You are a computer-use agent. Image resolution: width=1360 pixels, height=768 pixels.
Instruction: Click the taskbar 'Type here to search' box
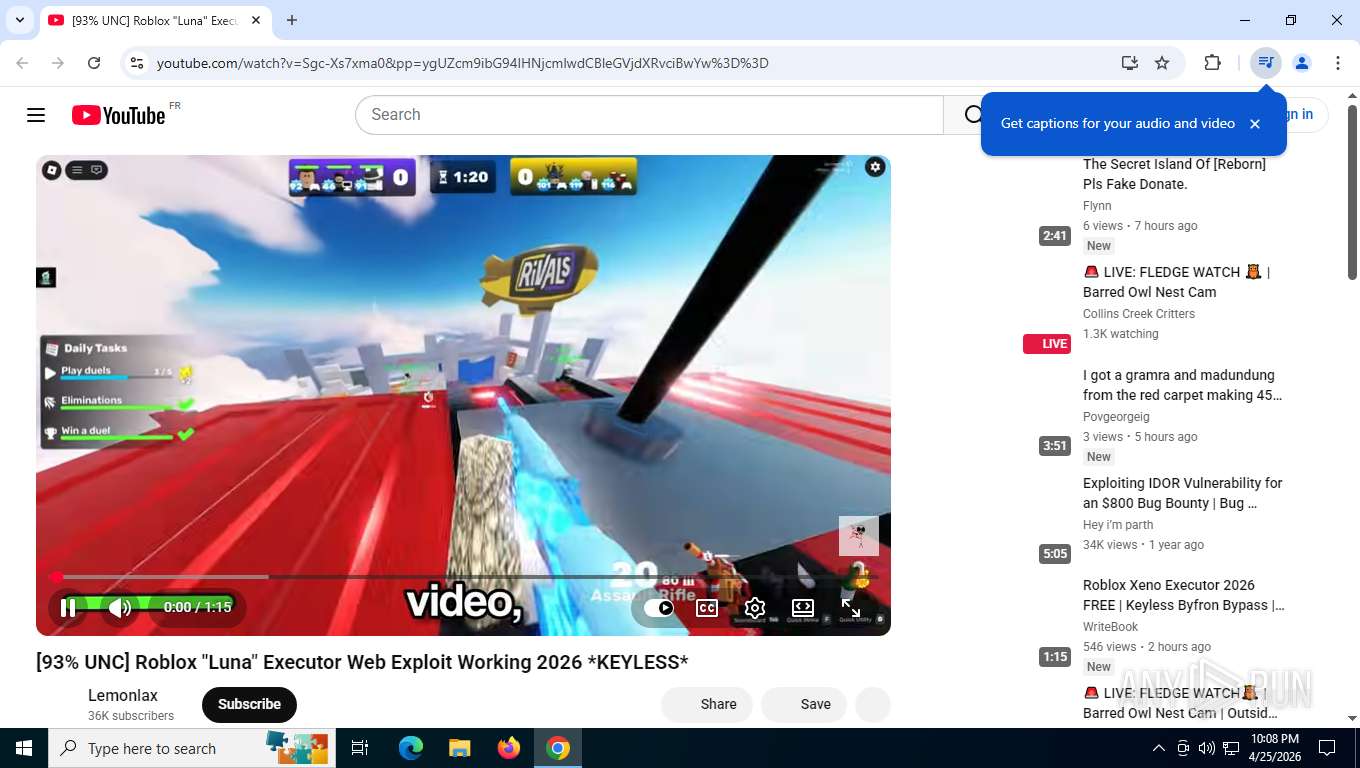[192, 748]
